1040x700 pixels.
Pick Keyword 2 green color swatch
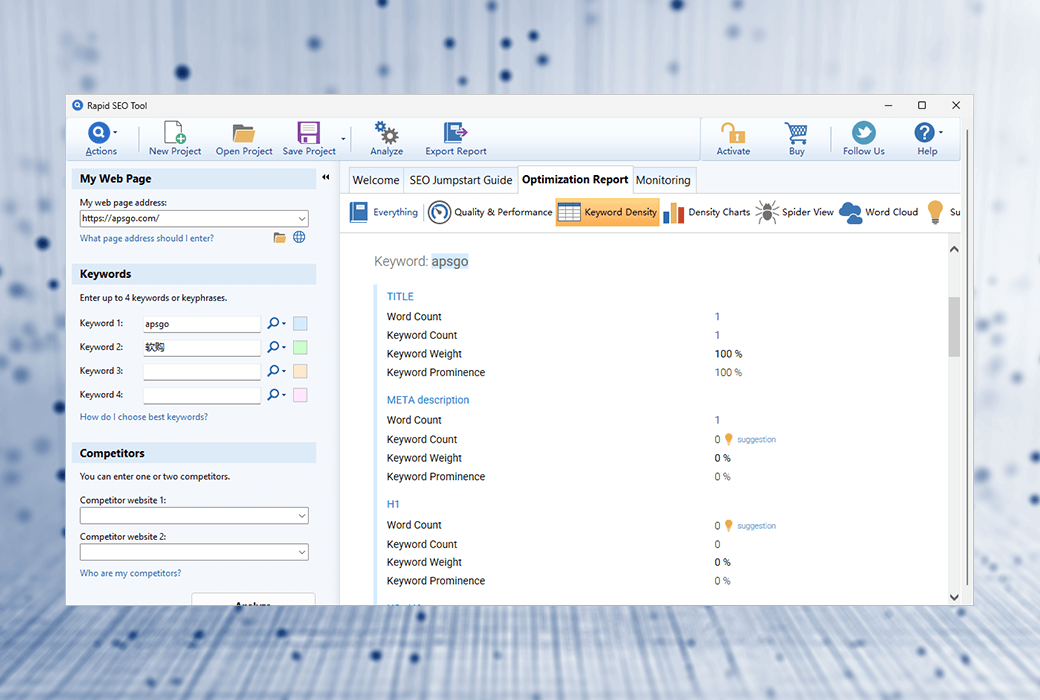300,347
